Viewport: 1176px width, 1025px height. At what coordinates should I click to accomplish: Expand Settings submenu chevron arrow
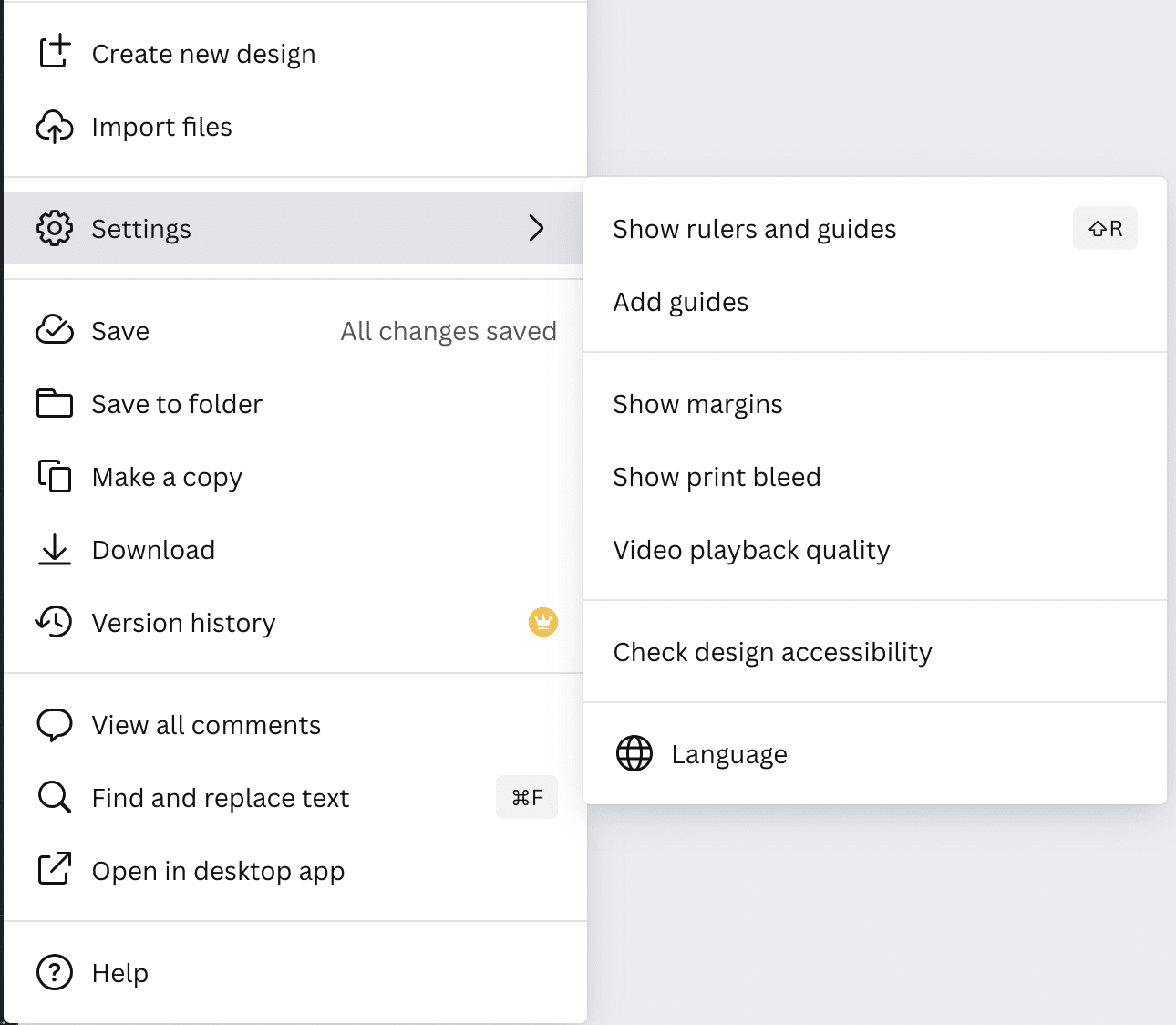(536, 228)
